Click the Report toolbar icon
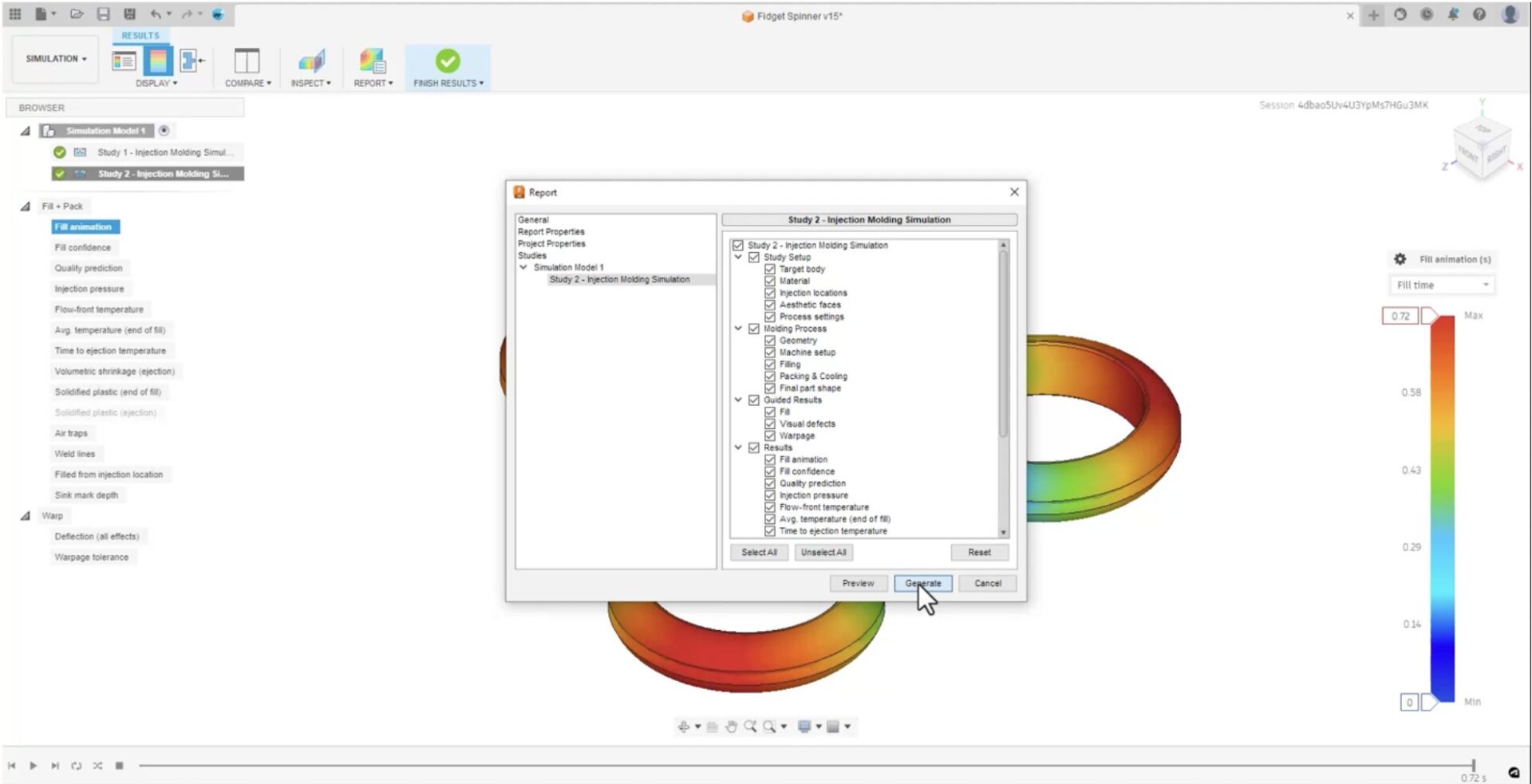Screen dimensions: 1532x784 373,61
